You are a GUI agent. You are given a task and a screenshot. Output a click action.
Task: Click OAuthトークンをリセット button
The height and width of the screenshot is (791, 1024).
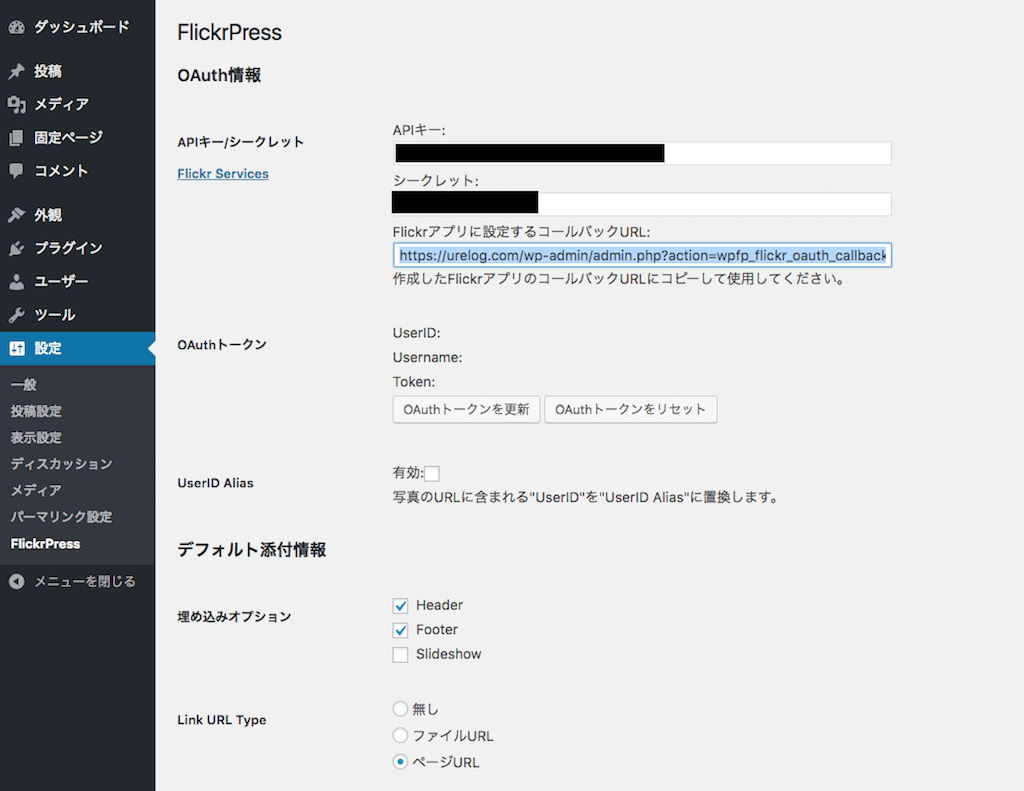(631, 410)
